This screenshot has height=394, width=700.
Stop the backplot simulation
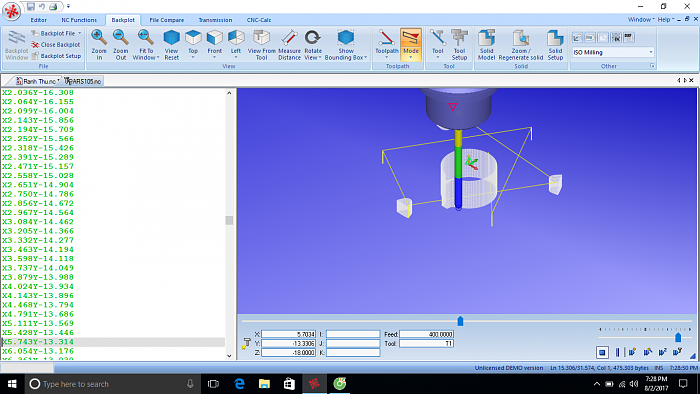pyautogui.click(x=602, y=353)
